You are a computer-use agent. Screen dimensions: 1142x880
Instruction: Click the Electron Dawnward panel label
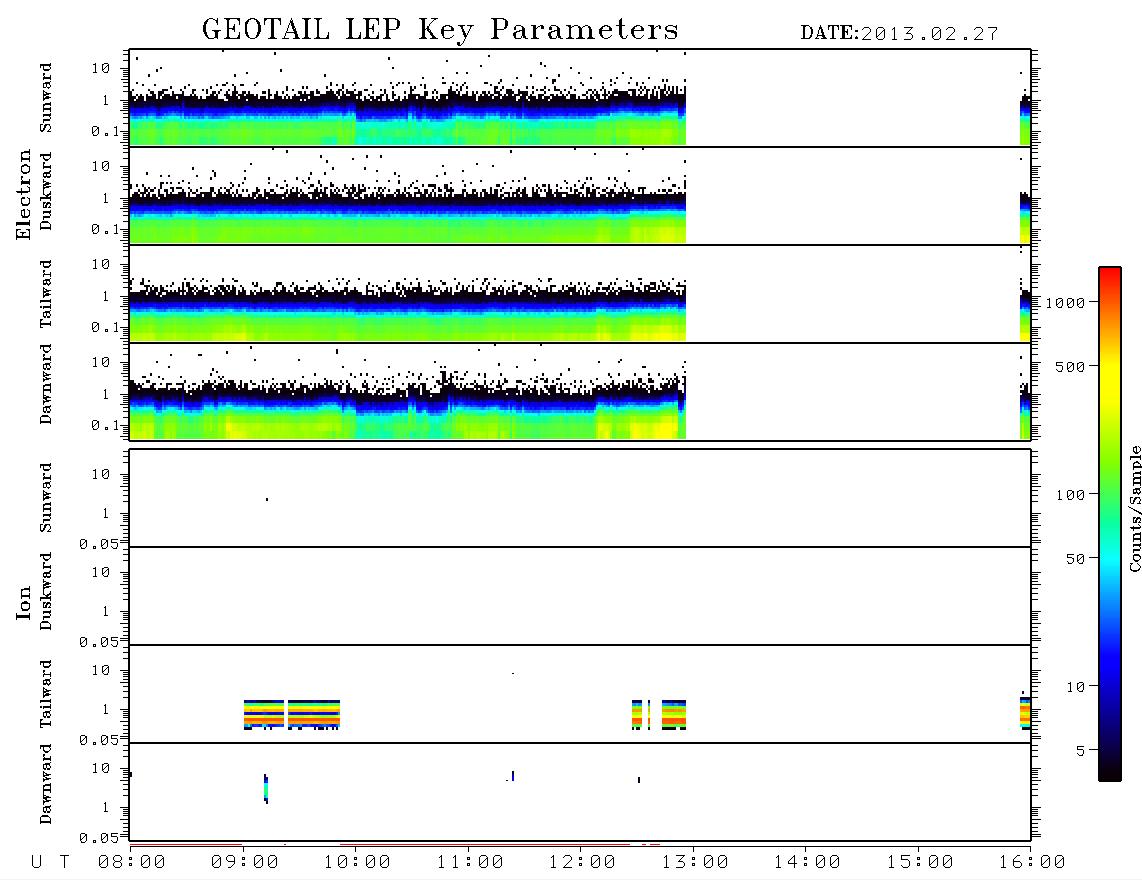tap(46, 385)
